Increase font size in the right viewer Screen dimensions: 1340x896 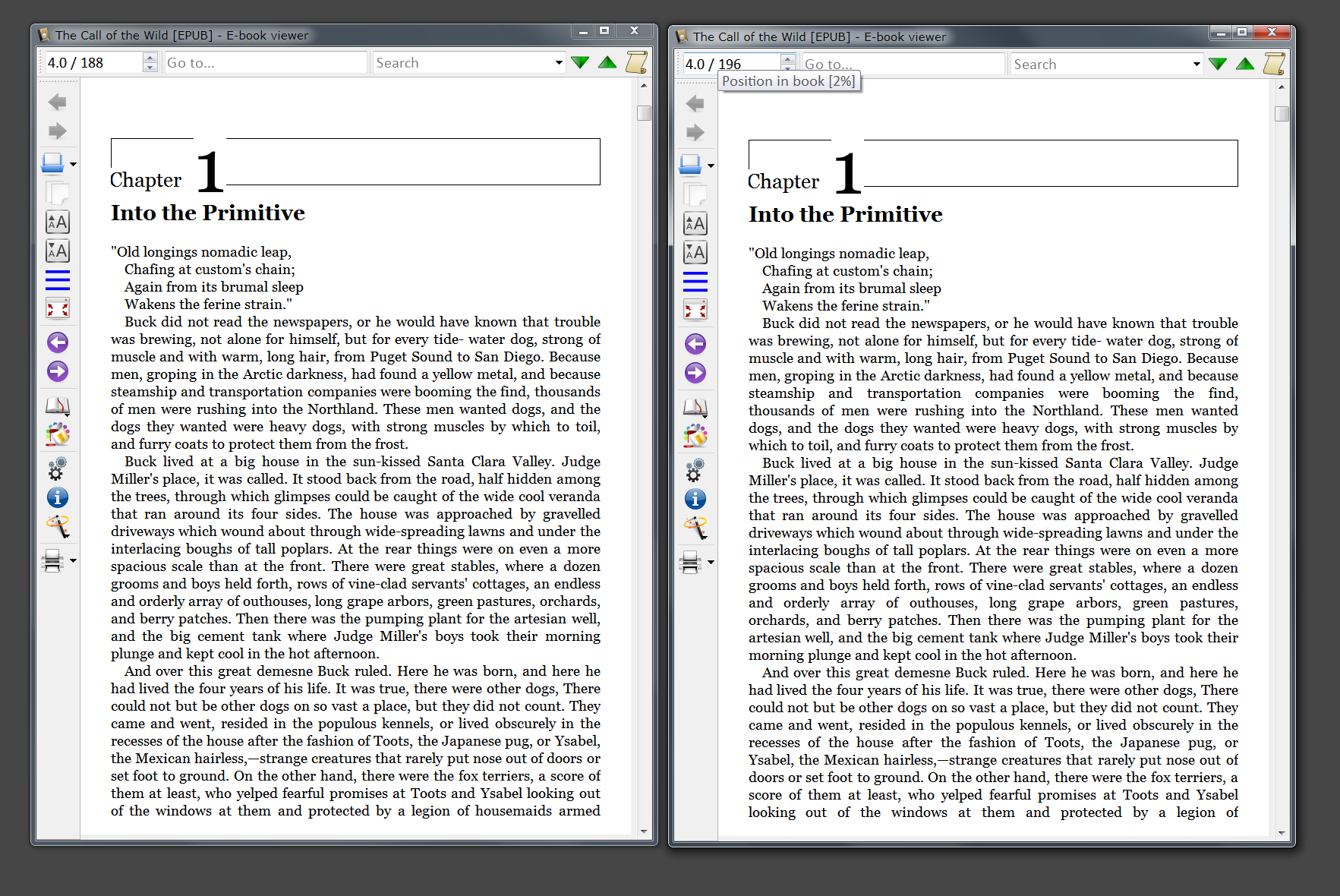click(695, 223)
